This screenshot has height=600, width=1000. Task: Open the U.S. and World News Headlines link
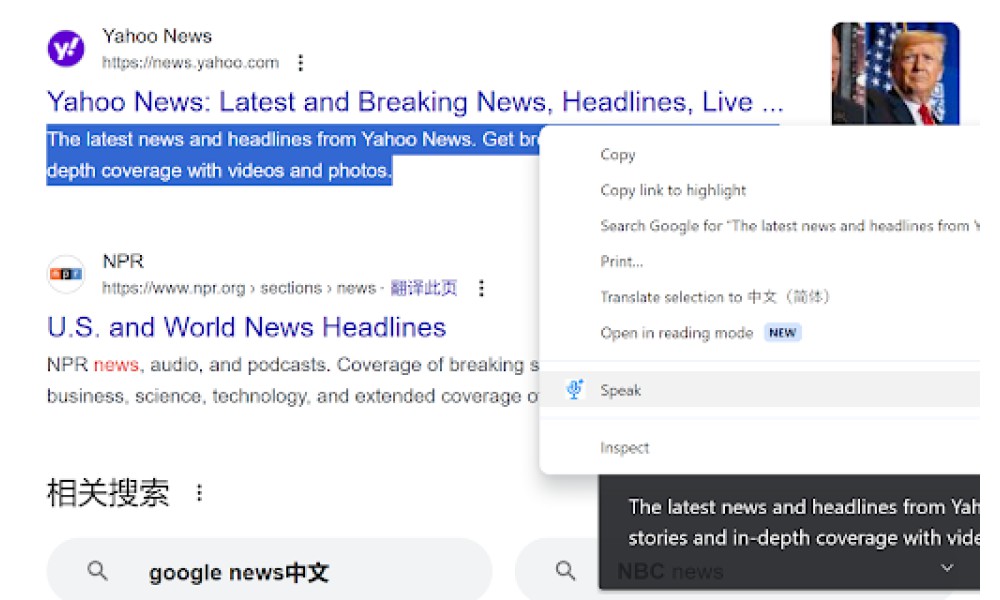[246, 327]
